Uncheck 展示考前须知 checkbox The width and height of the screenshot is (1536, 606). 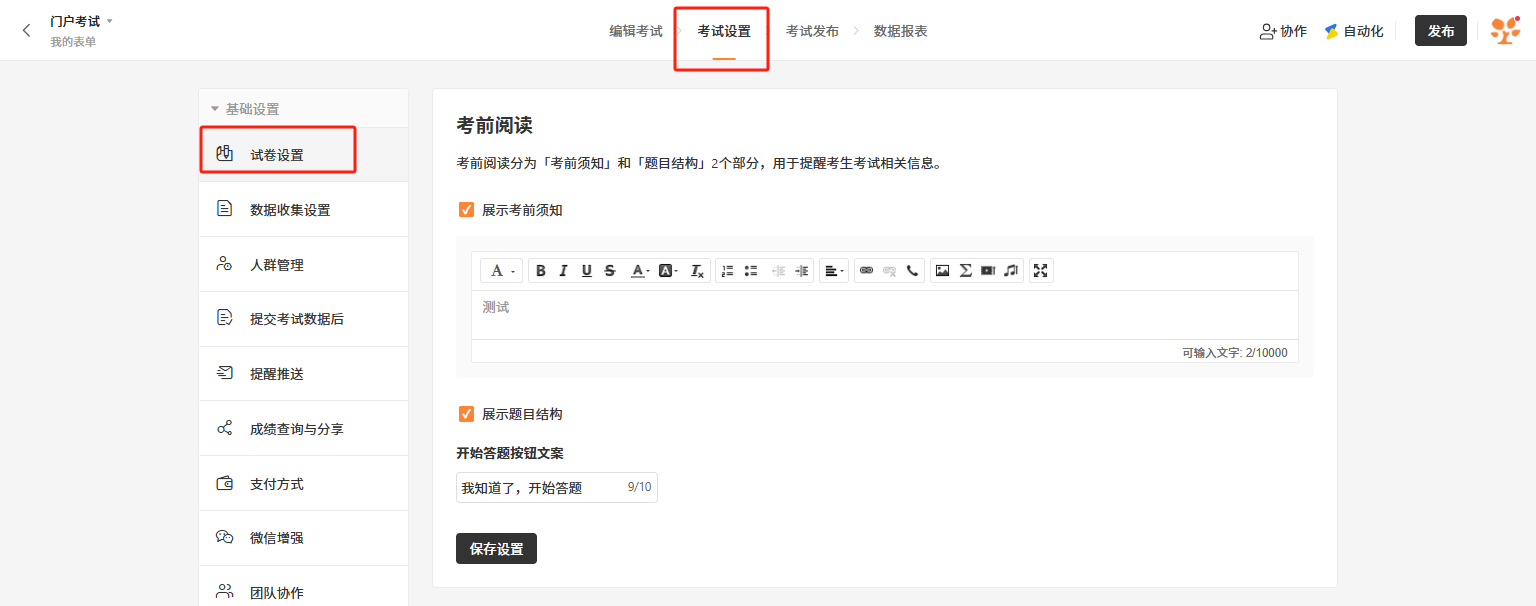[466, 210]
